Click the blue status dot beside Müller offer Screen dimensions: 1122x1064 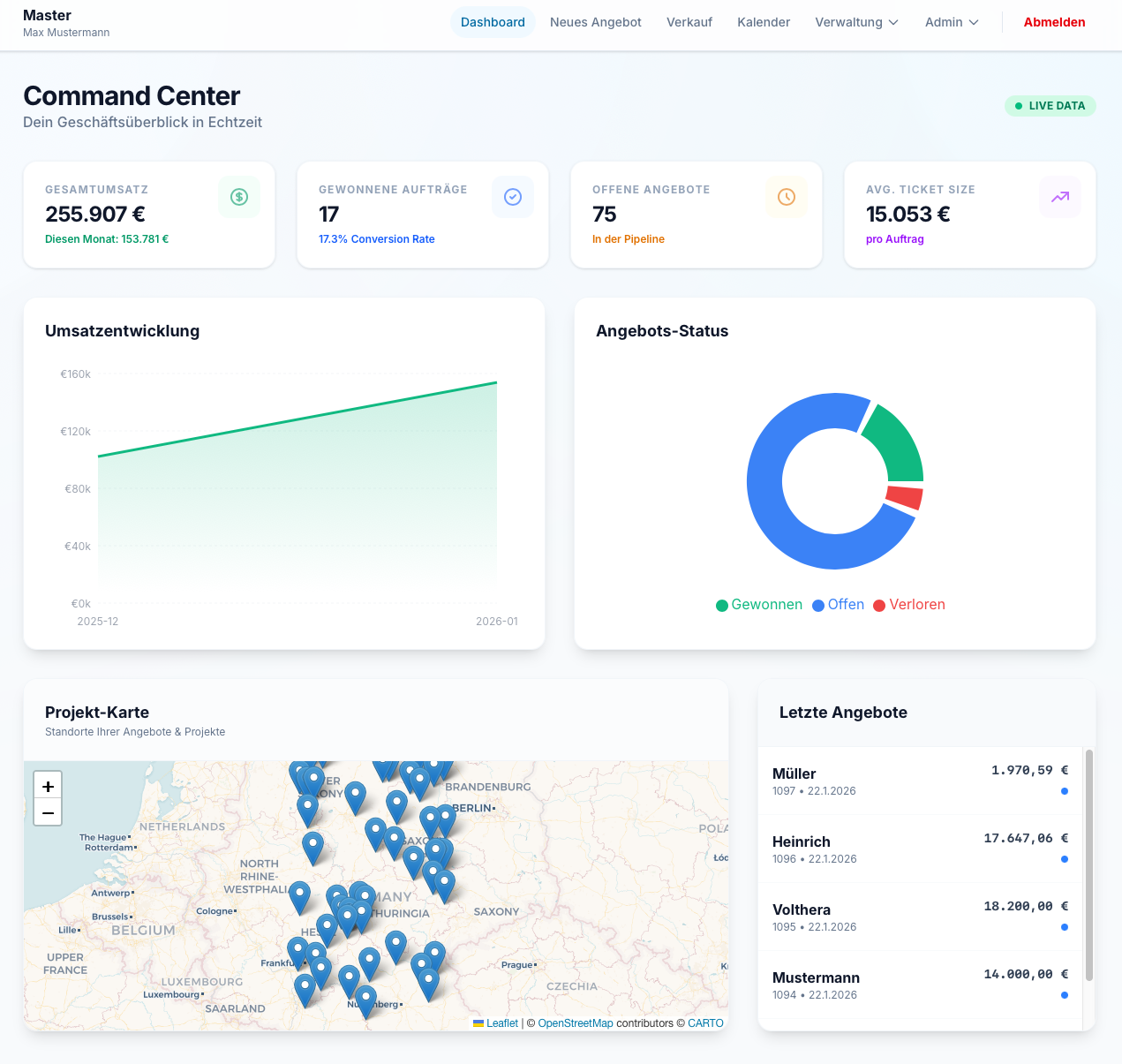(x=1064, y=791)
